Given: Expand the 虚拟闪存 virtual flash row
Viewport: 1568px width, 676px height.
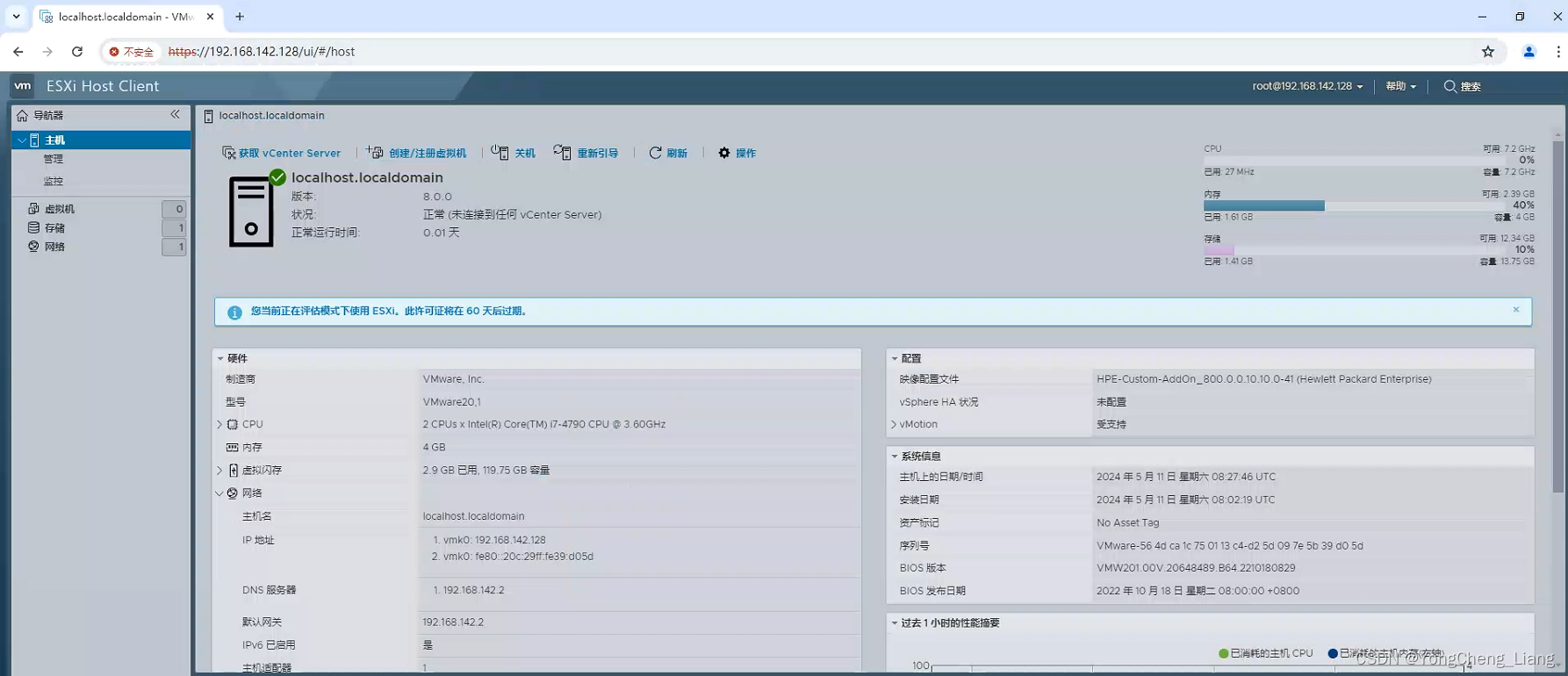Looking at the screenshot, I should click(x=219, y=471).
